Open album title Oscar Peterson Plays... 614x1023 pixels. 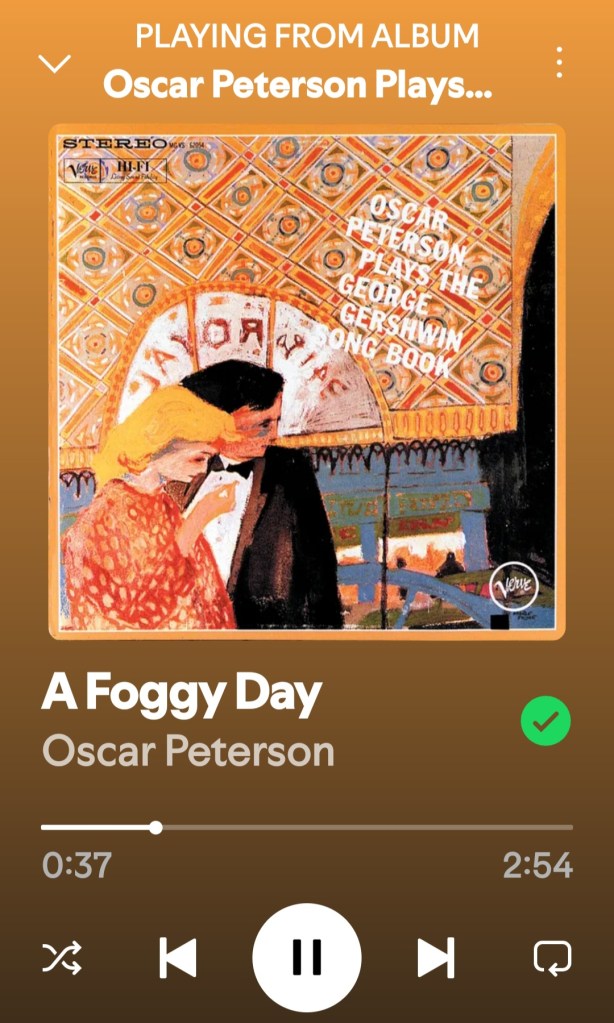(x=298, y=84)
